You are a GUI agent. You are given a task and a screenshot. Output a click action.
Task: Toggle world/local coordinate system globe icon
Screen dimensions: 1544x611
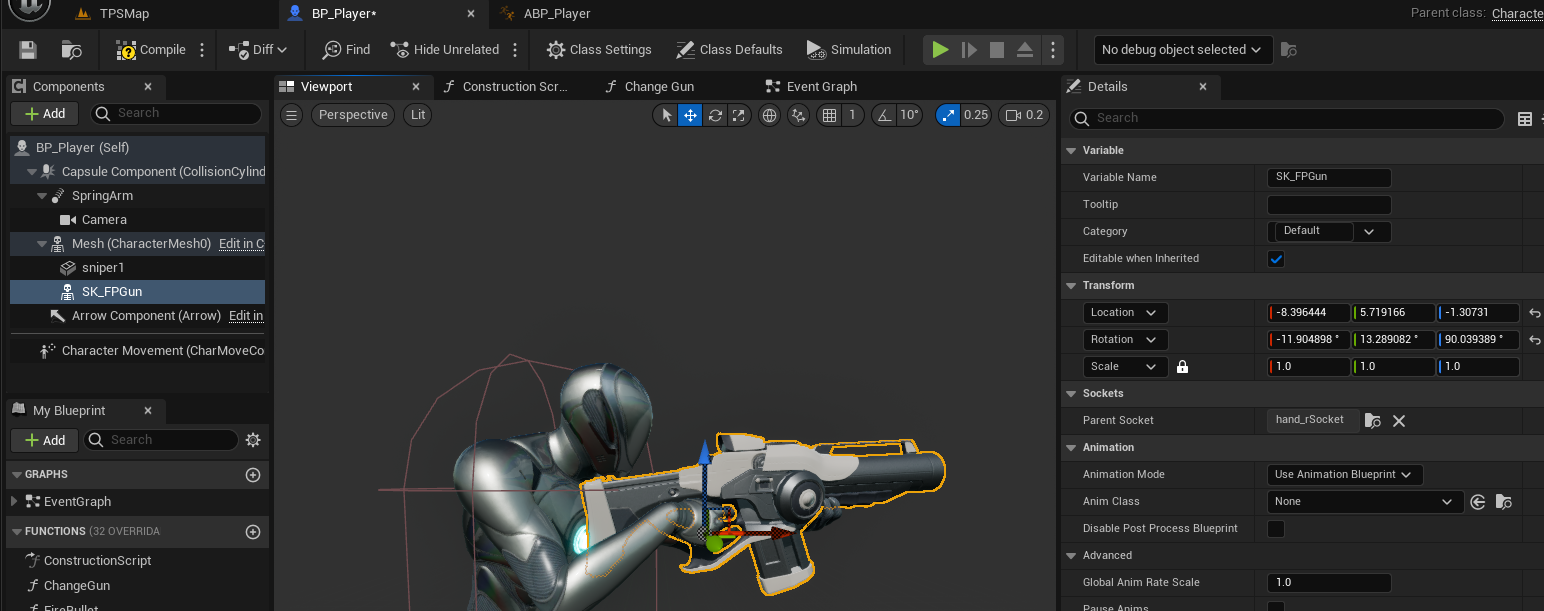coord(769,115)
